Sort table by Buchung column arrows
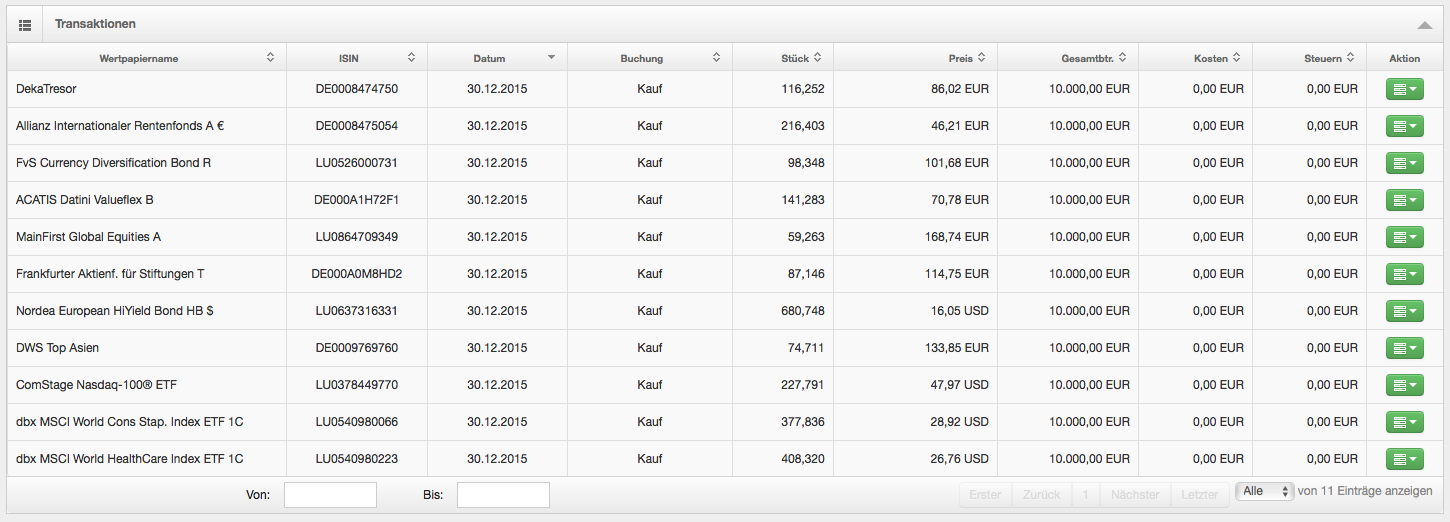Screen dimensions: 1450x522 (x=716, y=58)
